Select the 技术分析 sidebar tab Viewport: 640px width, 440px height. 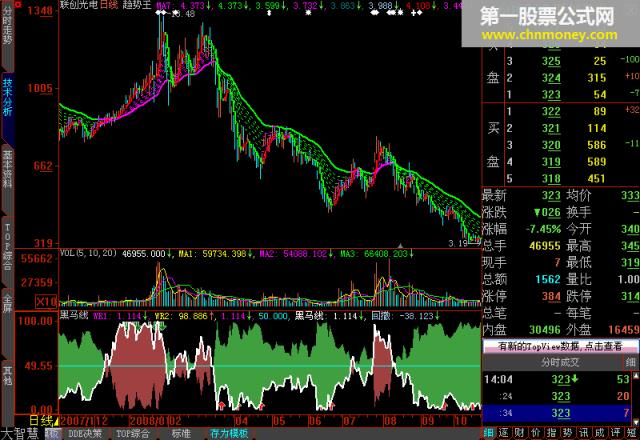pos(7,97)
